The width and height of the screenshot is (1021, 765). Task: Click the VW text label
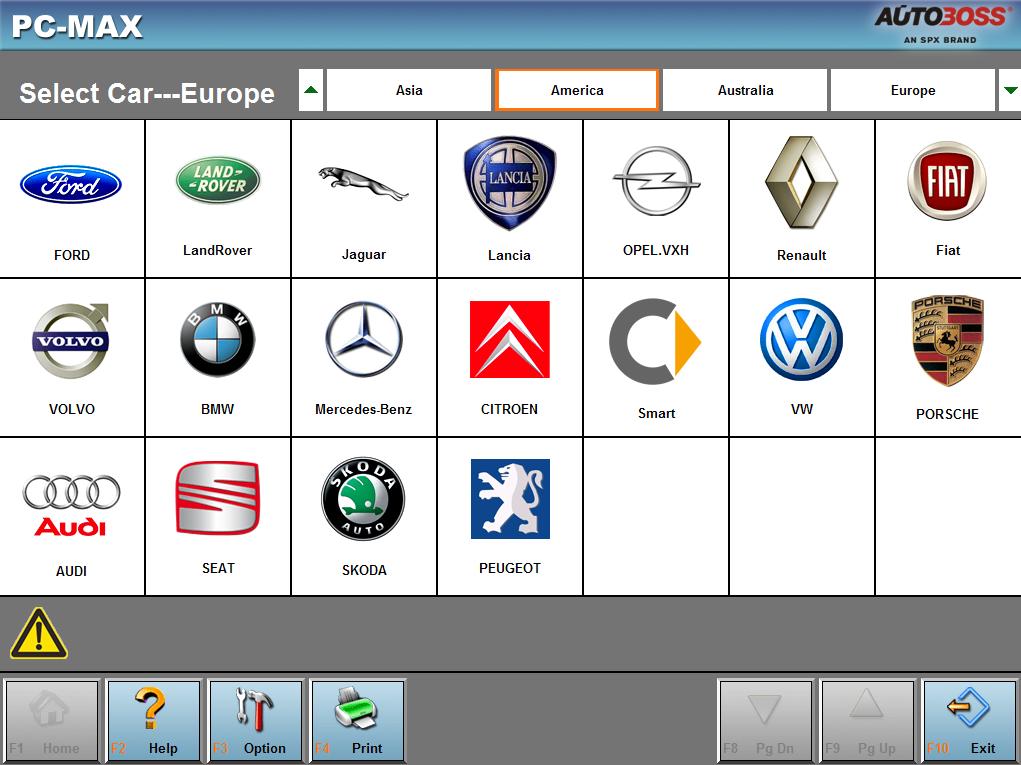coord(802,410)
